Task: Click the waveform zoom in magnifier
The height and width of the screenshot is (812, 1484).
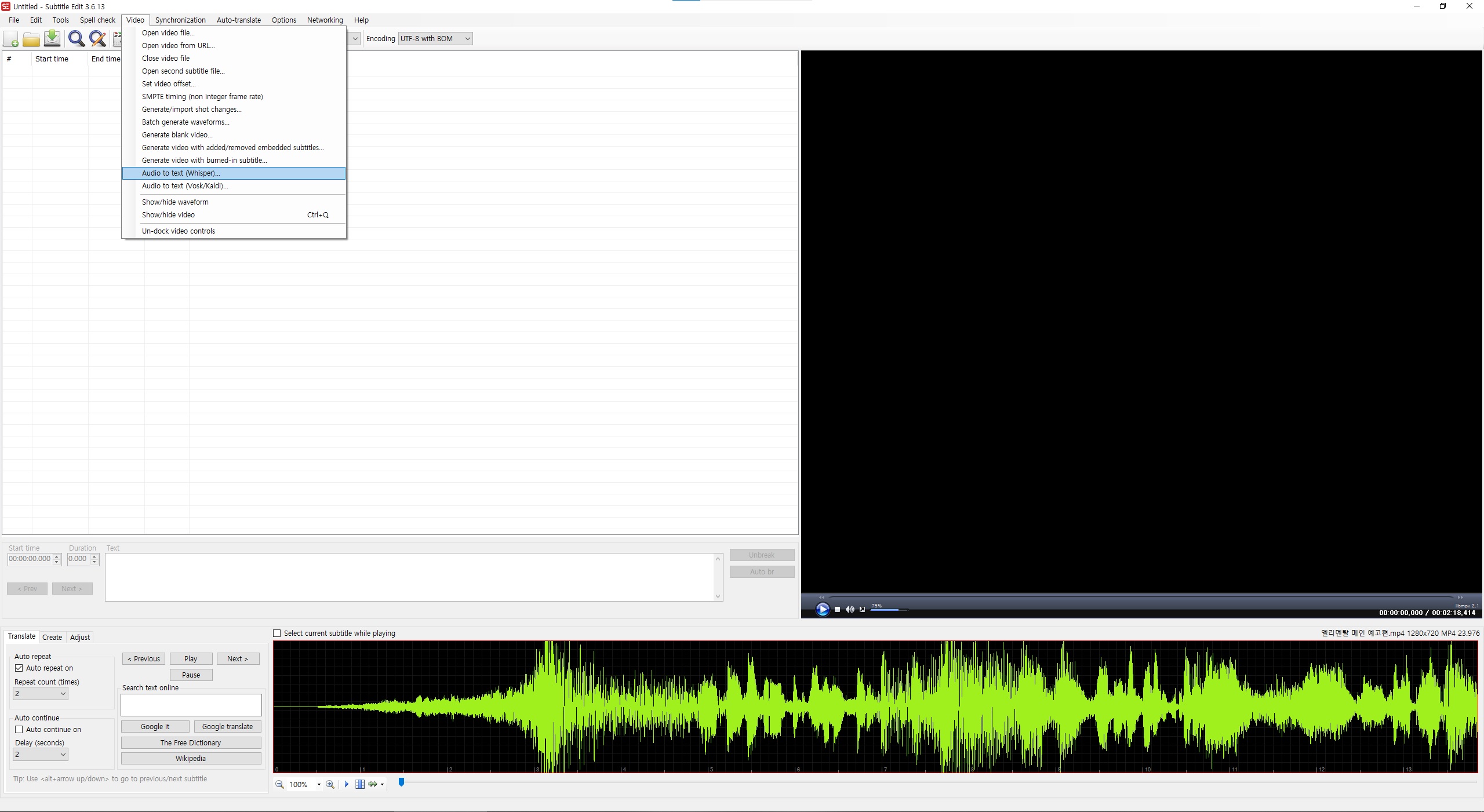Action: click(x=330, y=784)
